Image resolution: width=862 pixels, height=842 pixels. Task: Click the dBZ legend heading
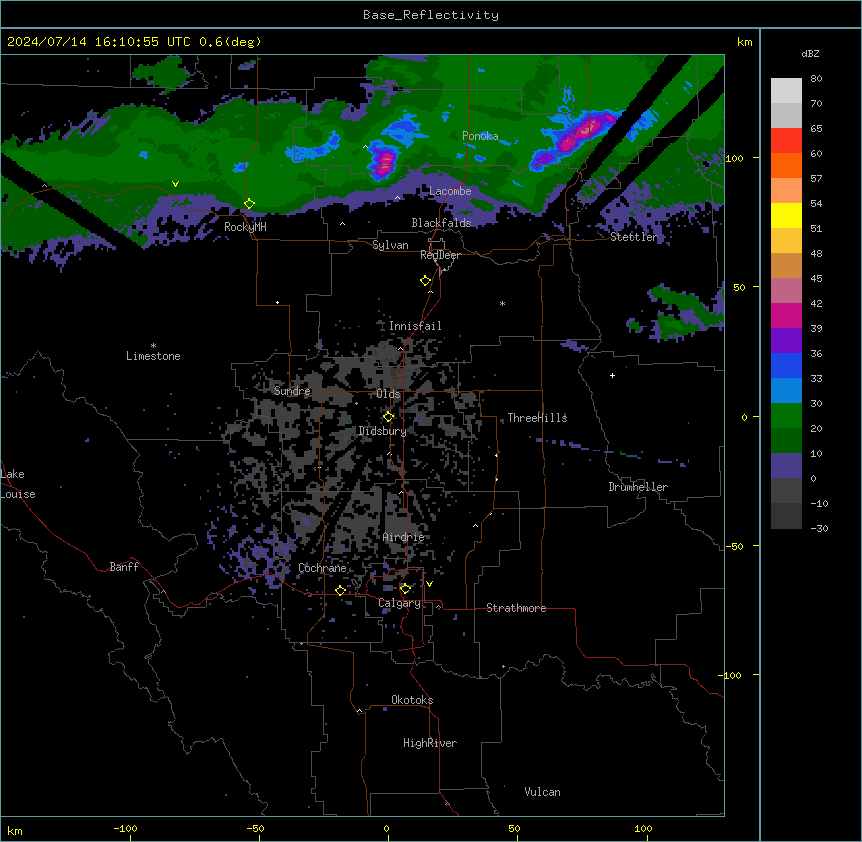pos(810,53)
